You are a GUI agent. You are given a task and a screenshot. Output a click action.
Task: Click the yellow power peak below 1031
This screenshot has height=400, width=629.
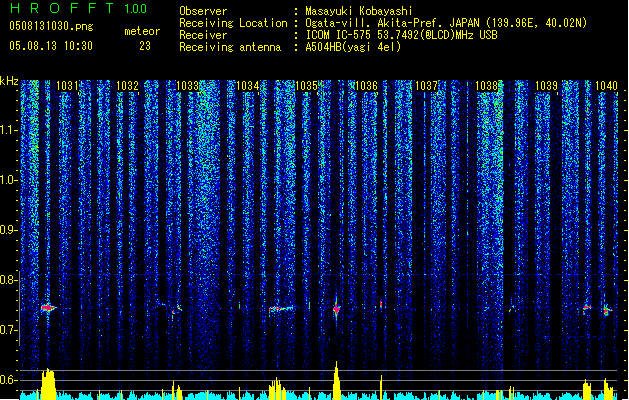[48, 384]
